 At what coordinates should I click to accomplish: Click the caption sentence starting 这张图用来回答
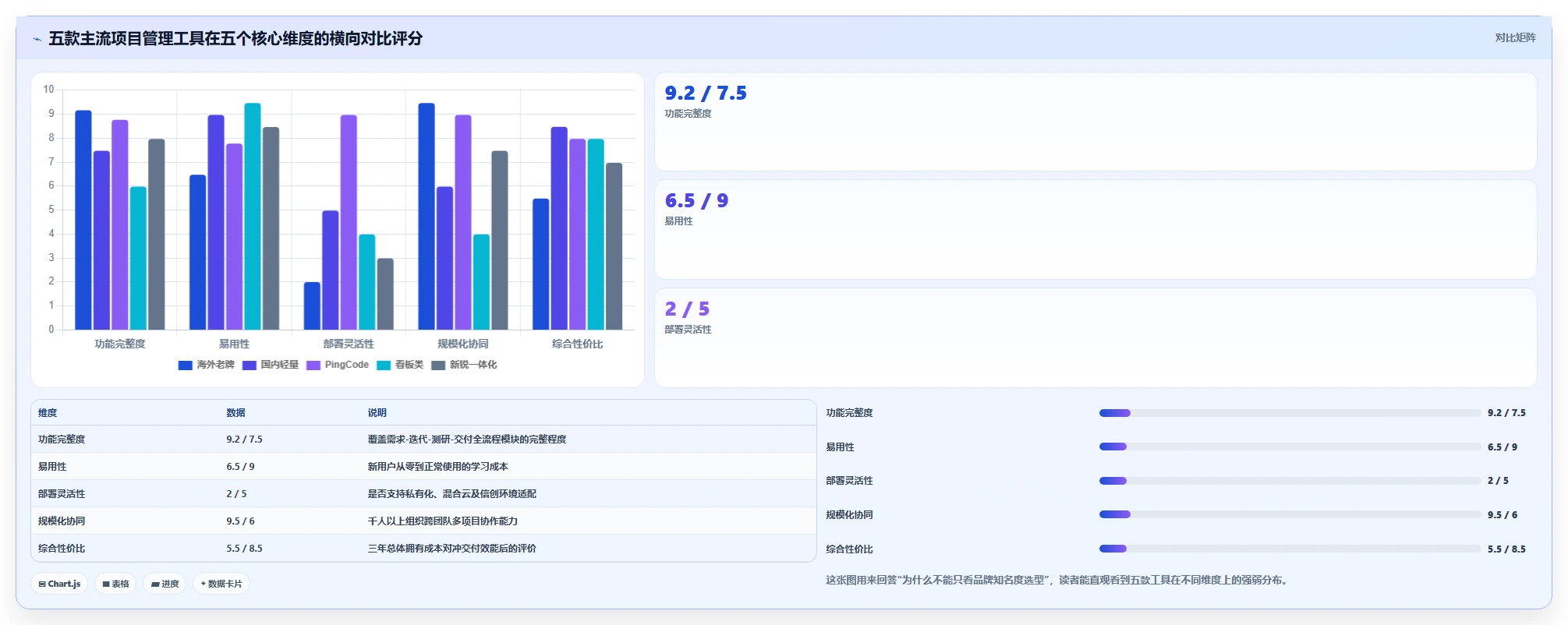(1057, 581)
